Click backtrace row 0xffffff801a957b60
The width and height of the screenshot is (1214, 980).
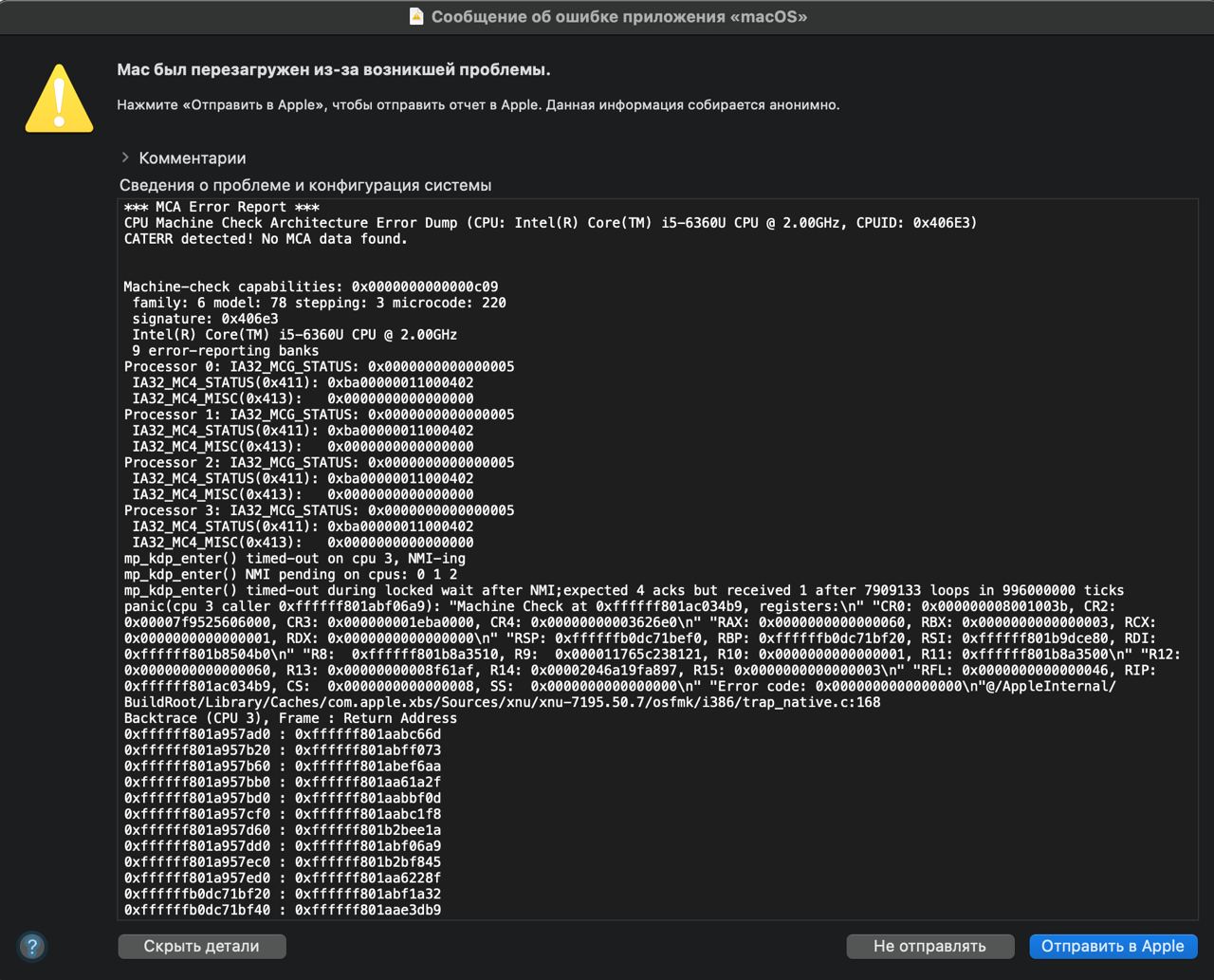[283, 767]
